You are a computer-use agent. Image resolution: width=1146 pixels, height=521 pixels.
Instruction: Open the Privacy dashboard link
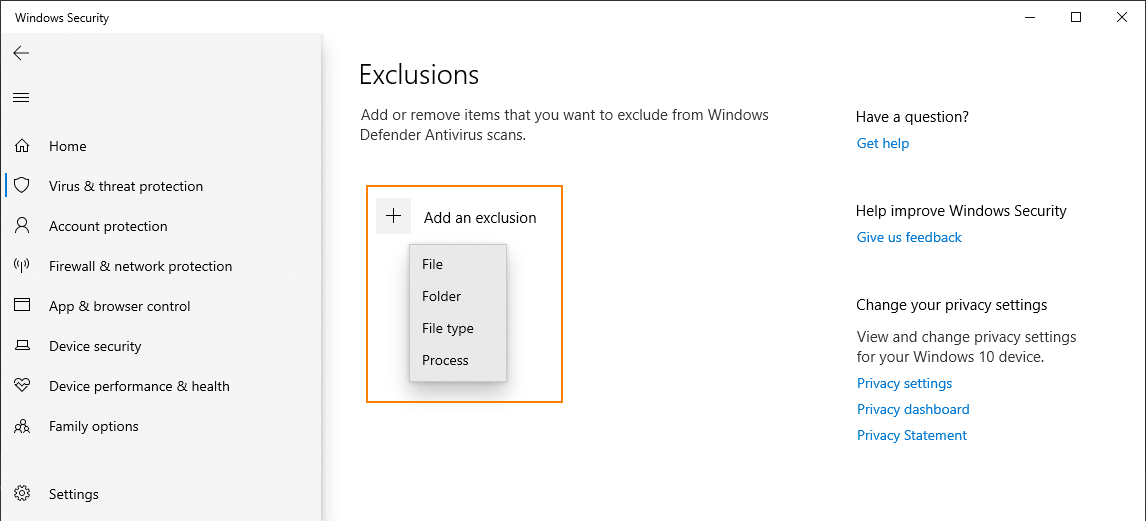pyautogui.click(x=912, y=409)
